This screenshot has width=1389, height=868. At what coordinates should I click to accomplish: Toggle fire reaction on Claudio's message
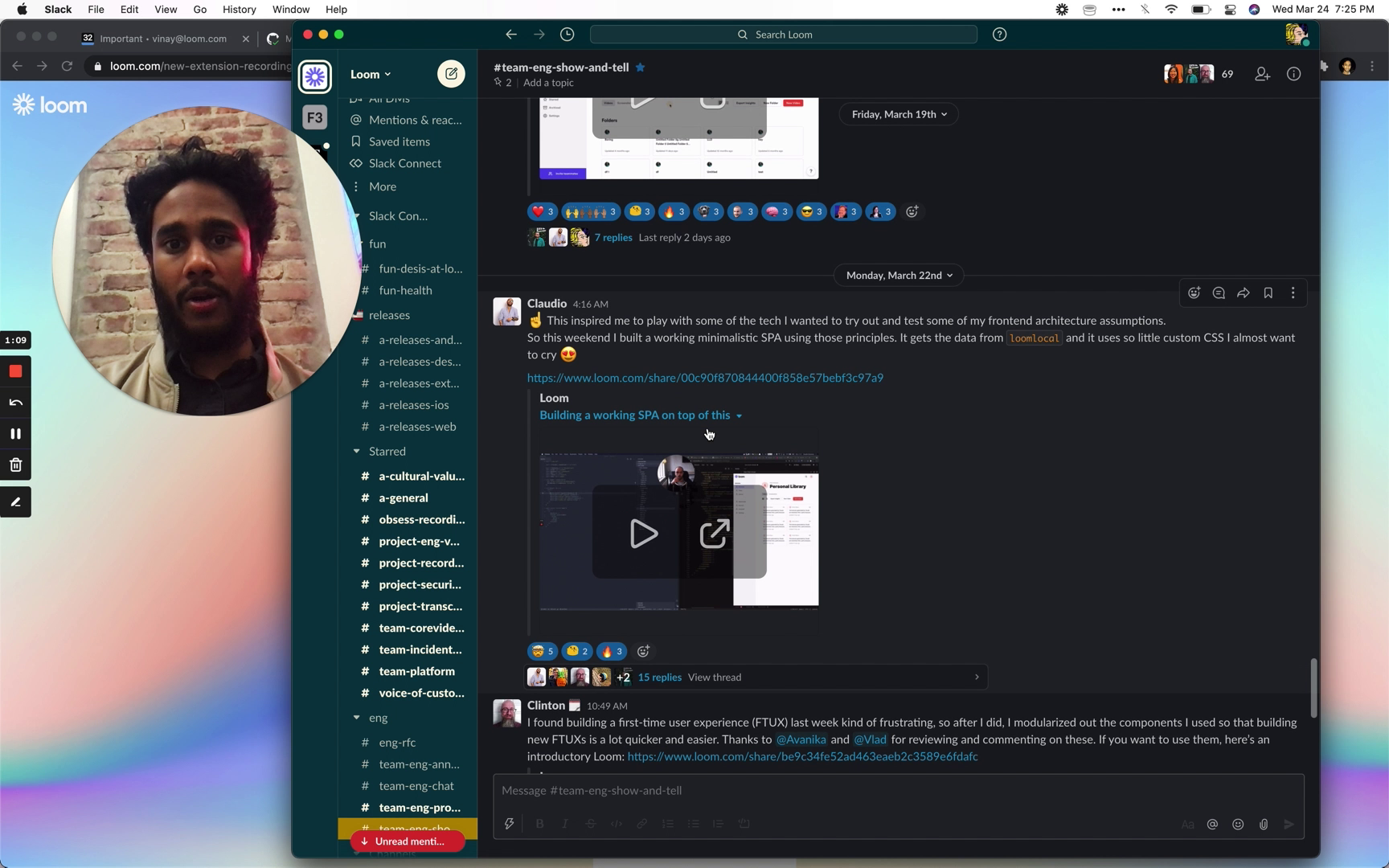click(612, 652)
